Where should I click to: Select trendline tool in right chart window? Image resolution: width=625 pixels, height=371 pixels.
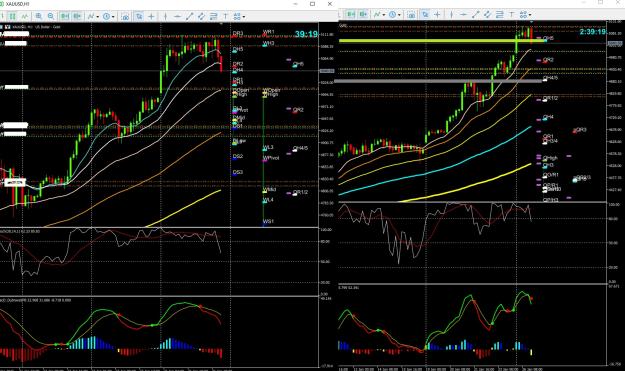475,15
